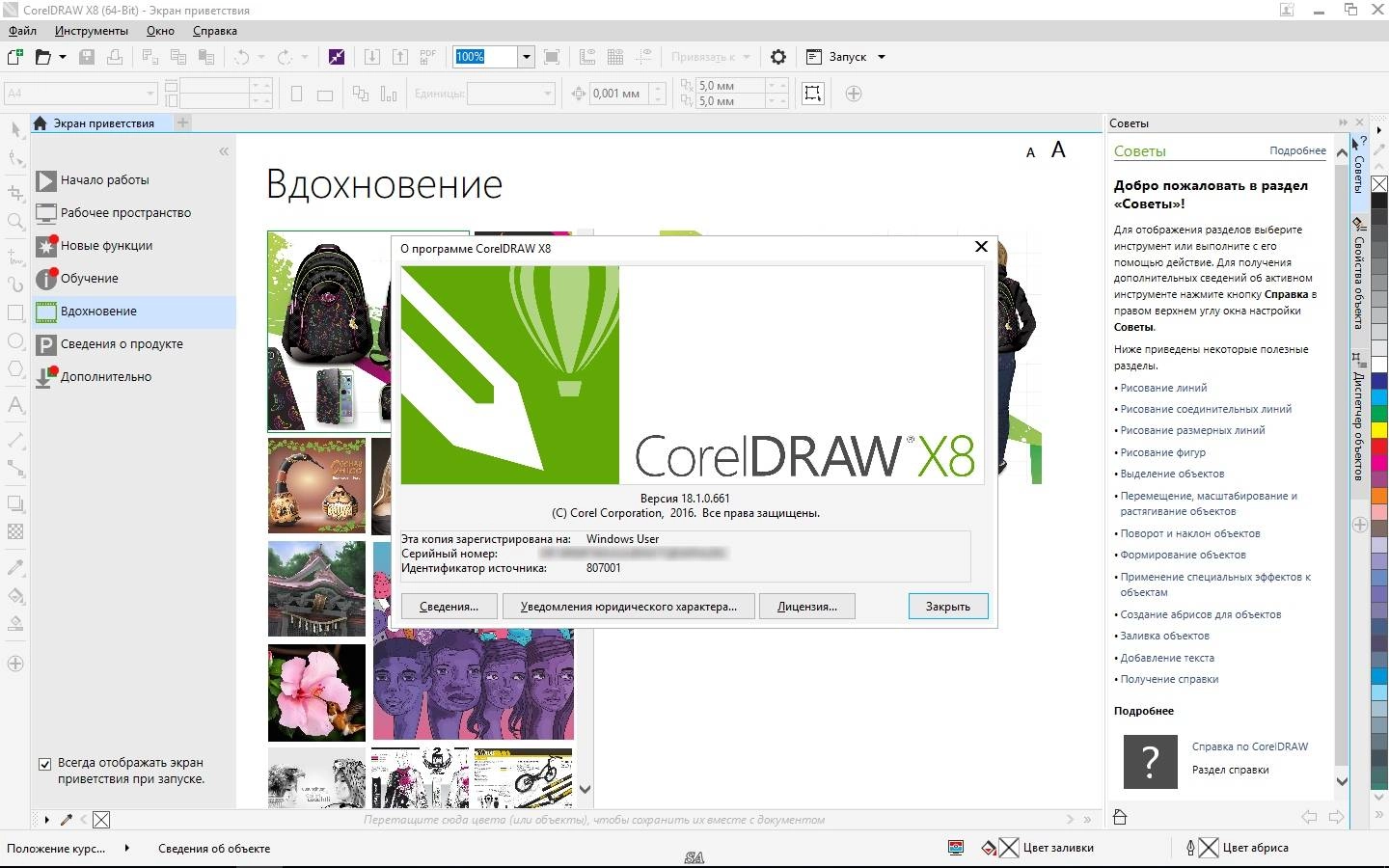Click the open folder toolbar icon
This screenshot has height=868, width=1389.
click(x=42, y=57)
